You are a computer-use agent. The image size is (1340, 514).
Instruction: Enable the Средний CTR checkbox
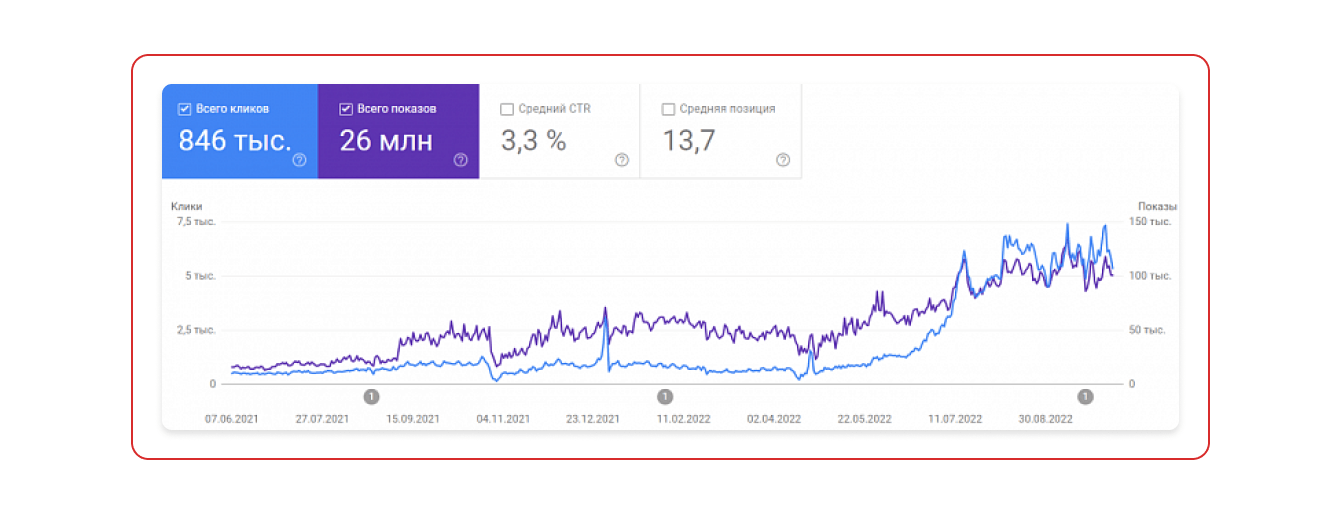coord(507,109)
